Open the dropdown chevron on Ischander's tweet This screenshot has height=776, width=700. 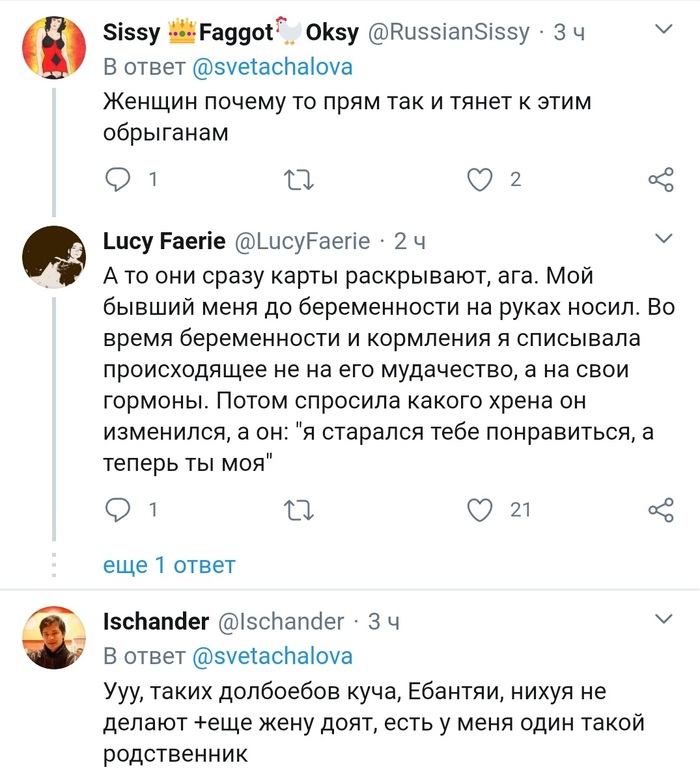pos(663,620)
